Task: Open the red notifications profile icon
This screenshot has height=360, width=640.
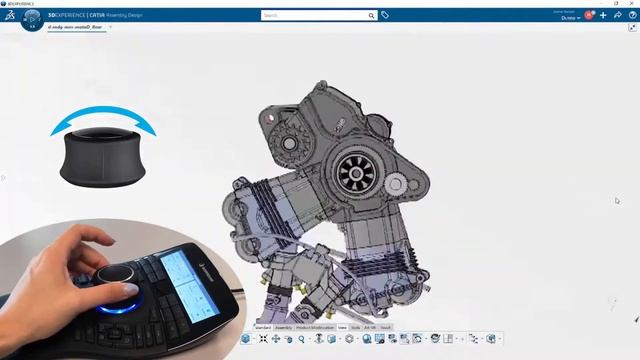Action: [589, 15]
